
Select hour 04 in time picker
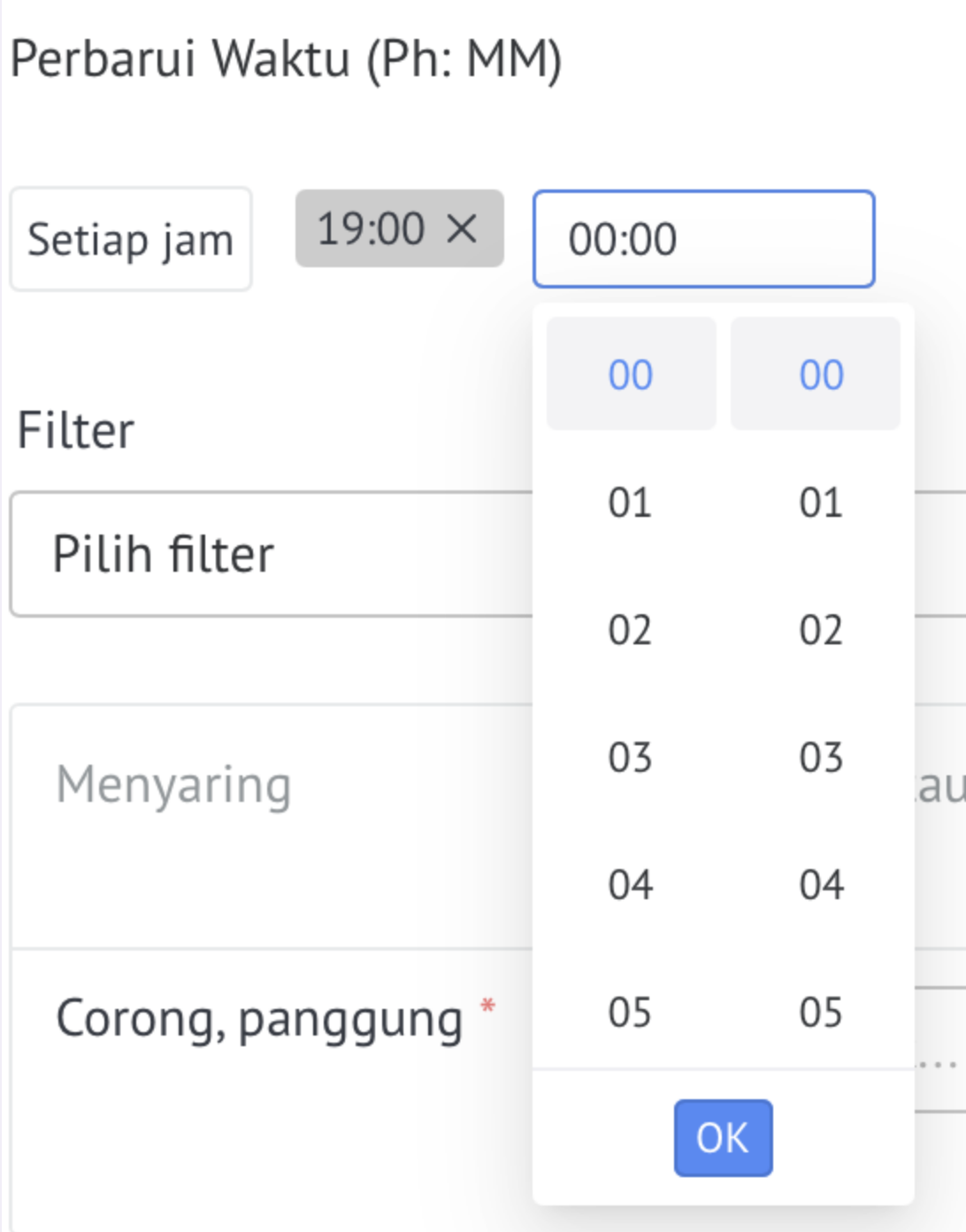point(631,884)
